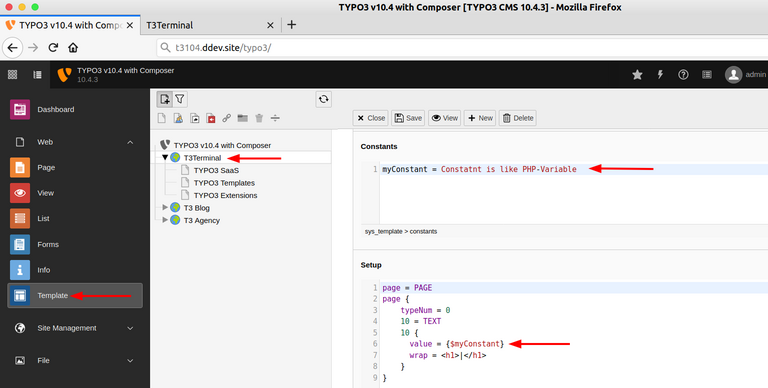Click the File module image icon
Image resolution: width=768 pixels, height=388 pixels.
(20, 361)
